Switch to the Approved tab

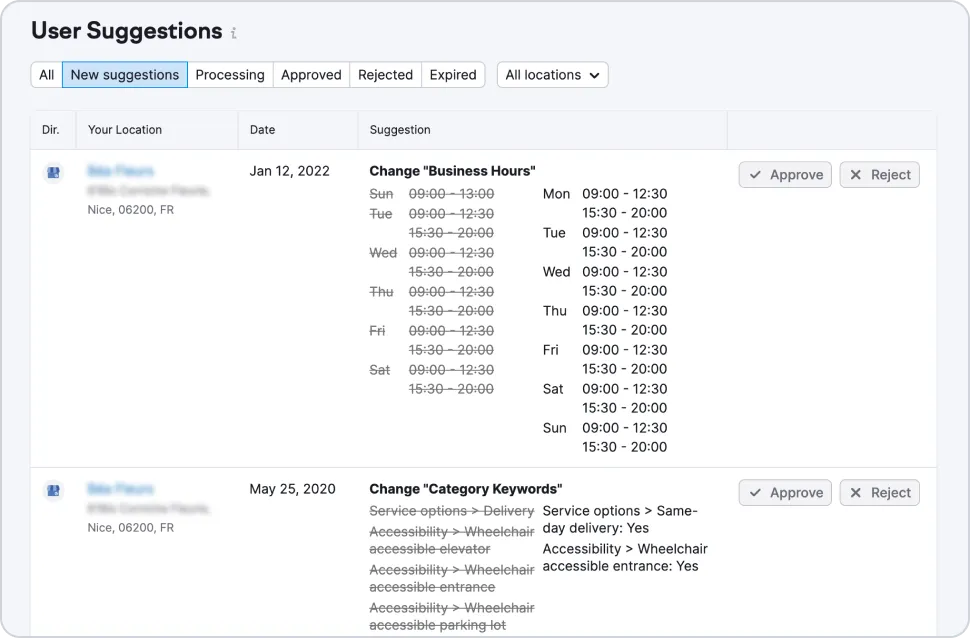click(x=311, y=75)
